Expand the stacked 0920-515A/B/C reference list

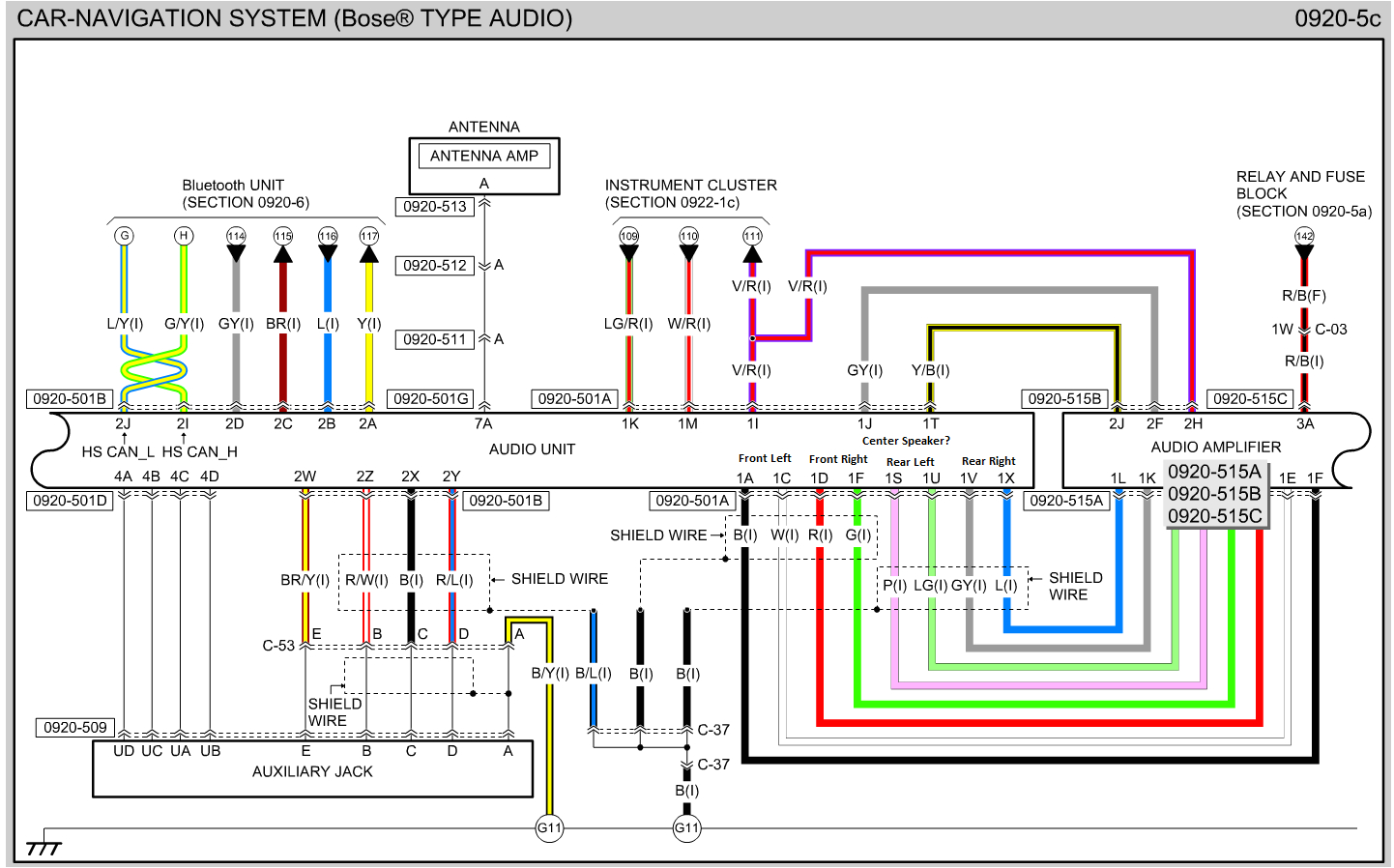(x=1216, y=494)
